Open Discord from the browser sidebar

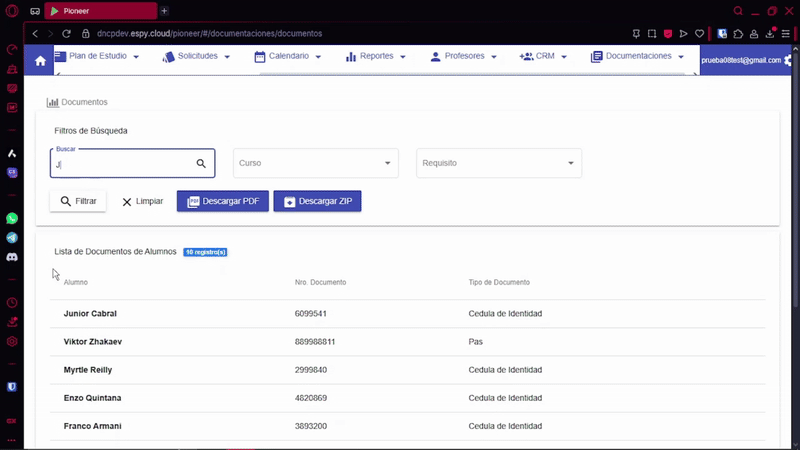[x=12, y=257]
